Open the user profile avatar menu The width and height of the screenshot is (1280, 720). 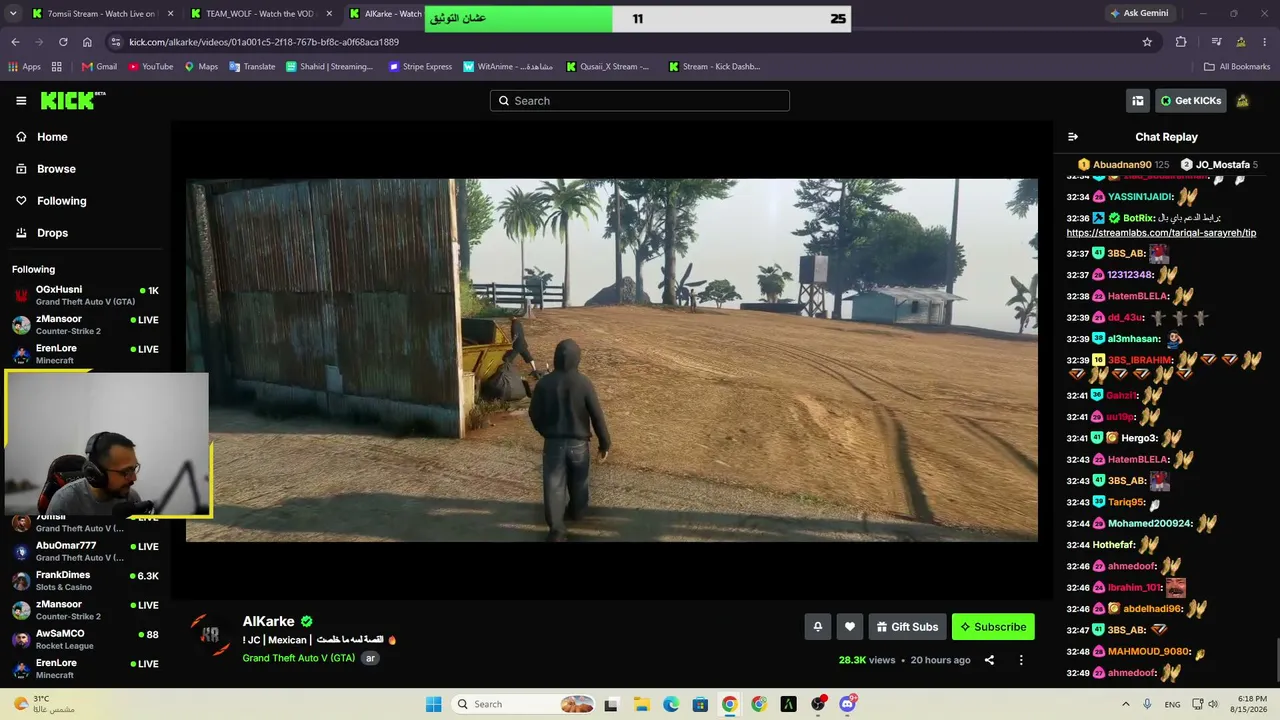pos(1242,101)
